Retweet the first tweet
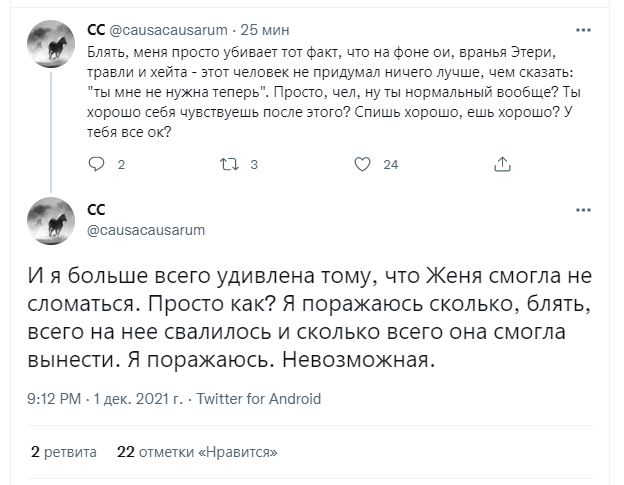This screenshot has height=485, width=624. (x=228, y=164)
